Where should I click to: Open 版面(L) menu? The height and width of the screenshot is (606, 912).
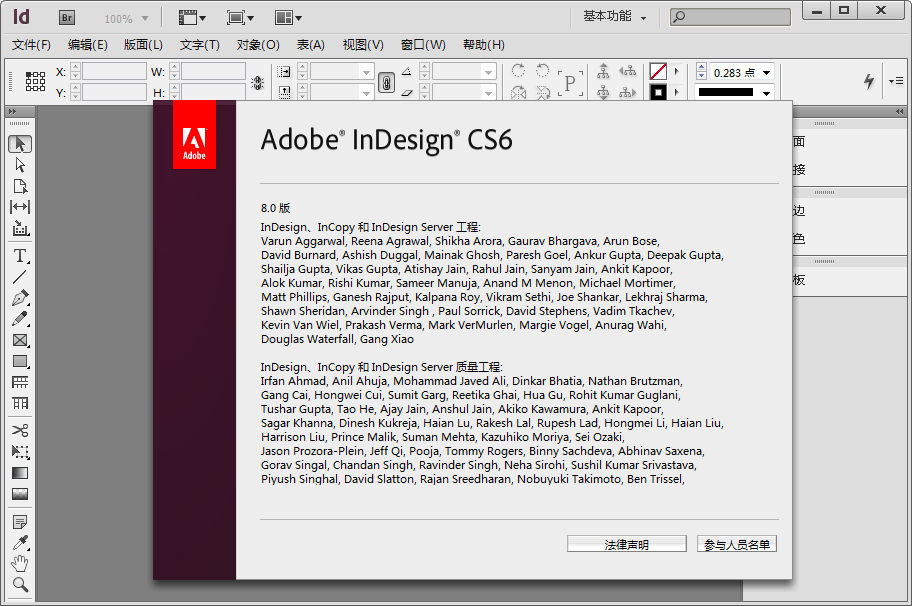pos(143,45)
